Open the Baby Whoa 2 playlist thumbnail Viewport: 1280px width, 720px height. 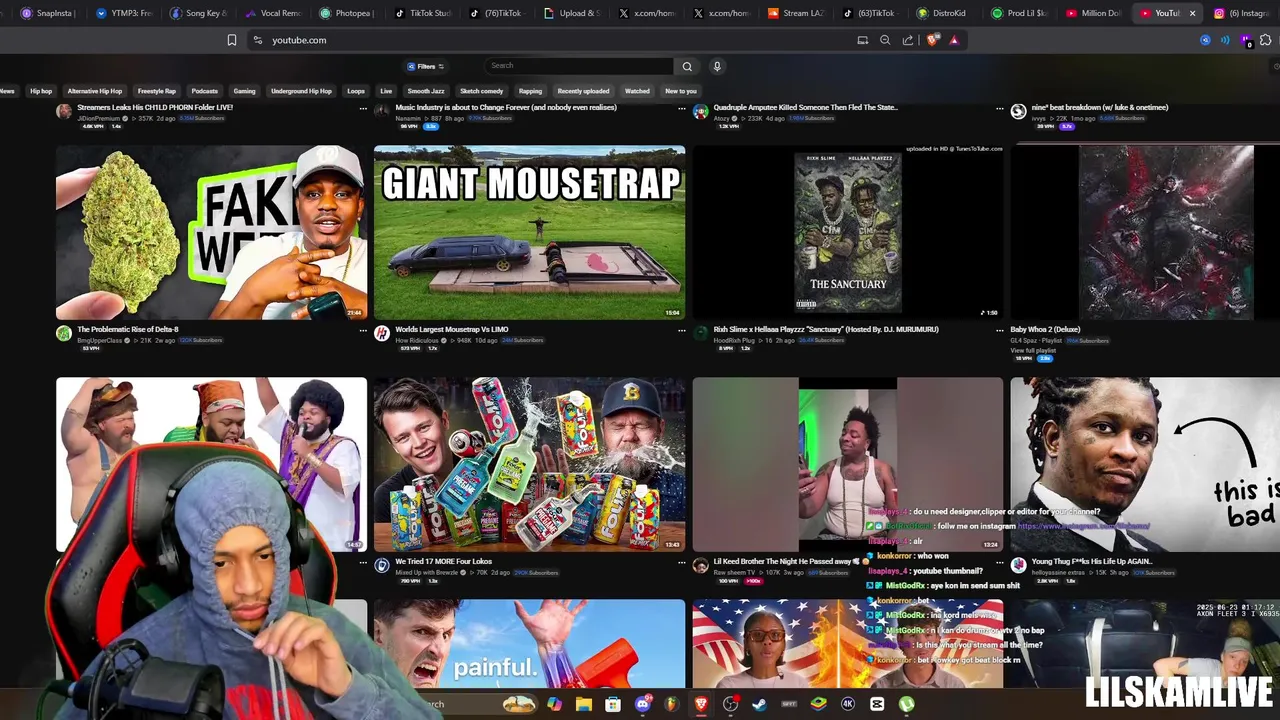[1145, 233]
